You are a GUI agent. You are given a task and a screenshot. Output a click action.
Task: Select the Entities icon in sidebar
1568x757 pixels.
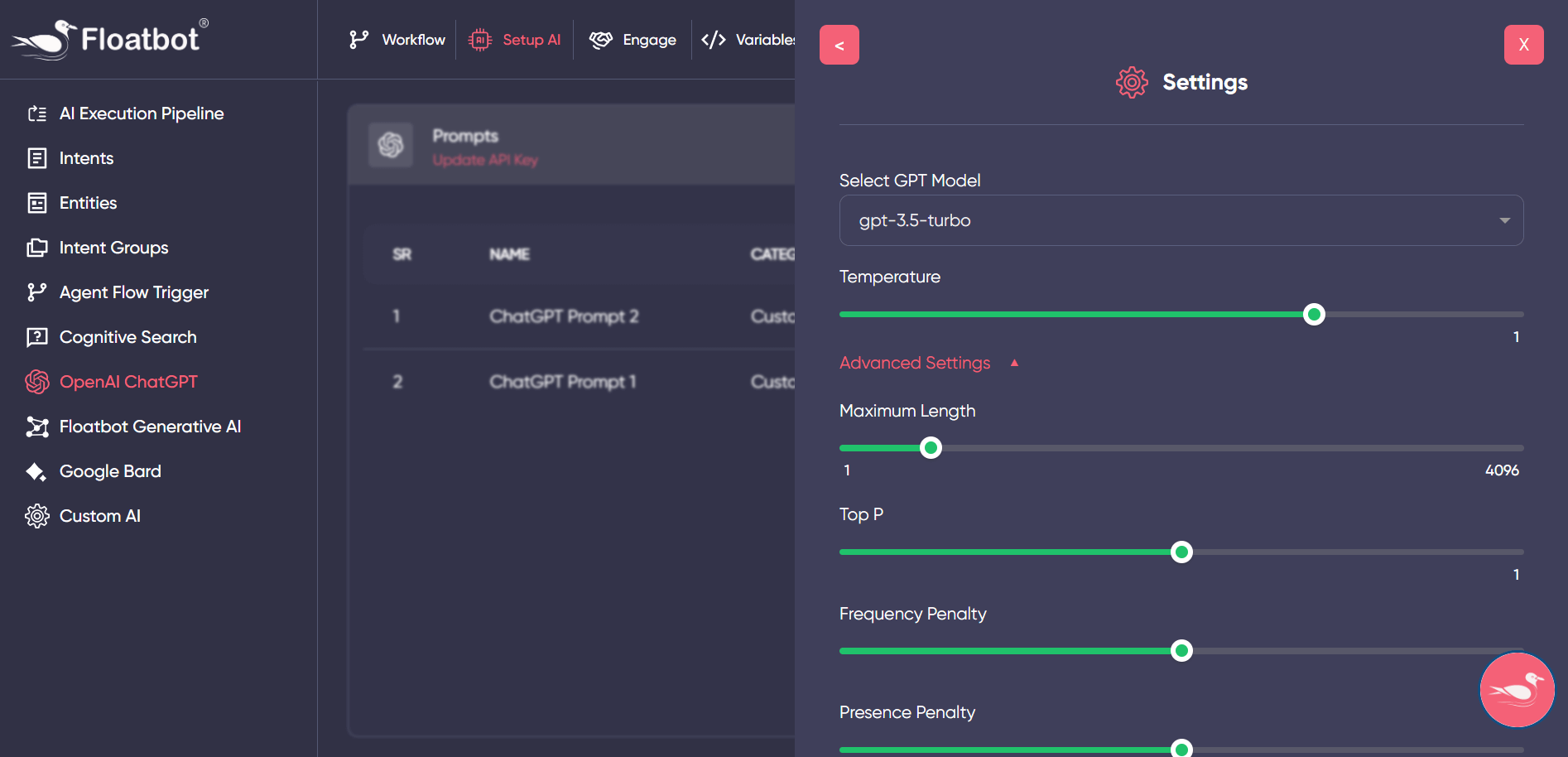click(37, 203)
